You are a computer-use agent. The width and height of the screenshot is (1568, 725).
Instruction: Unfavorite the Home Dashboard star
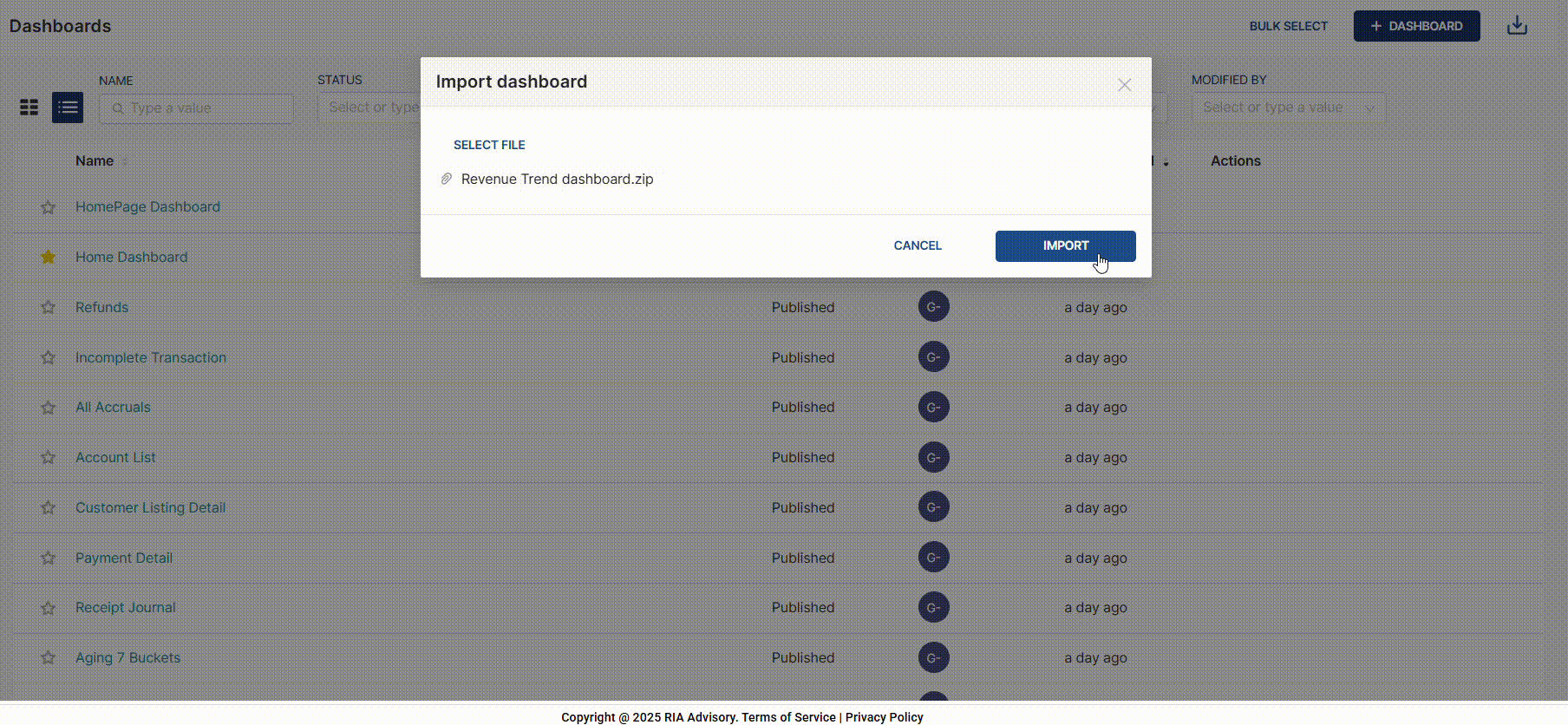[49, 257]
